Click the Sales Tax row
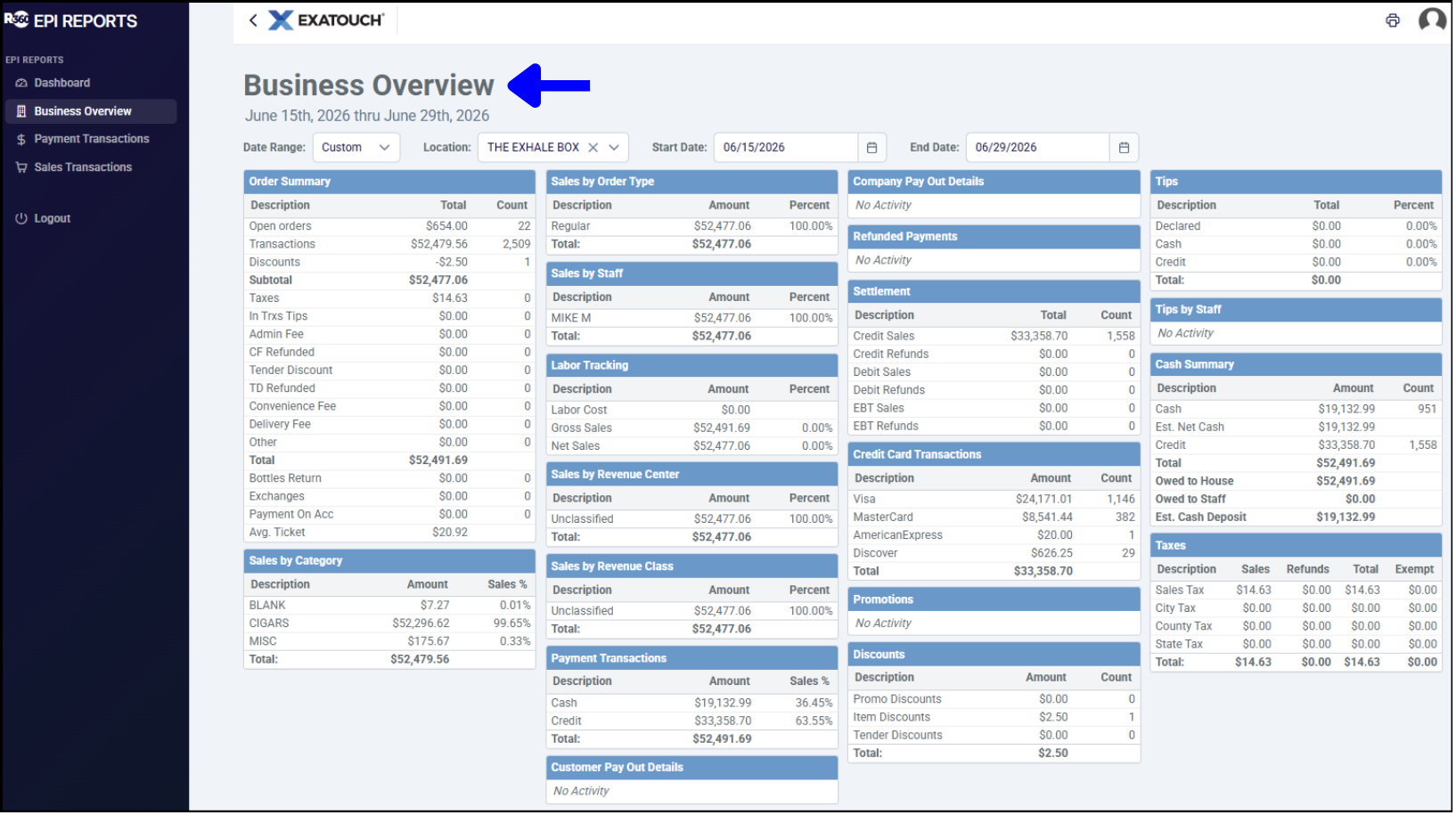 1296,591
